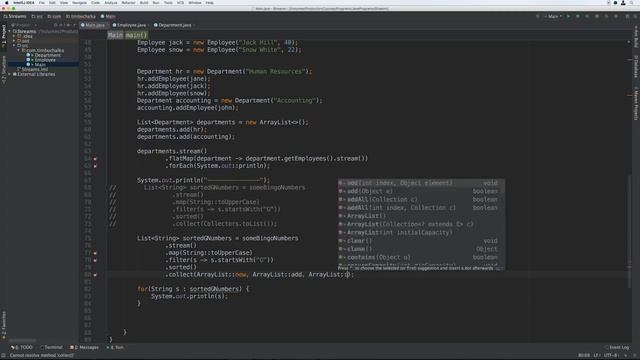Expand the out folder in project tree
Image resolution: width=640 pixels, height=360 pixels.
[x=14, y=41]
